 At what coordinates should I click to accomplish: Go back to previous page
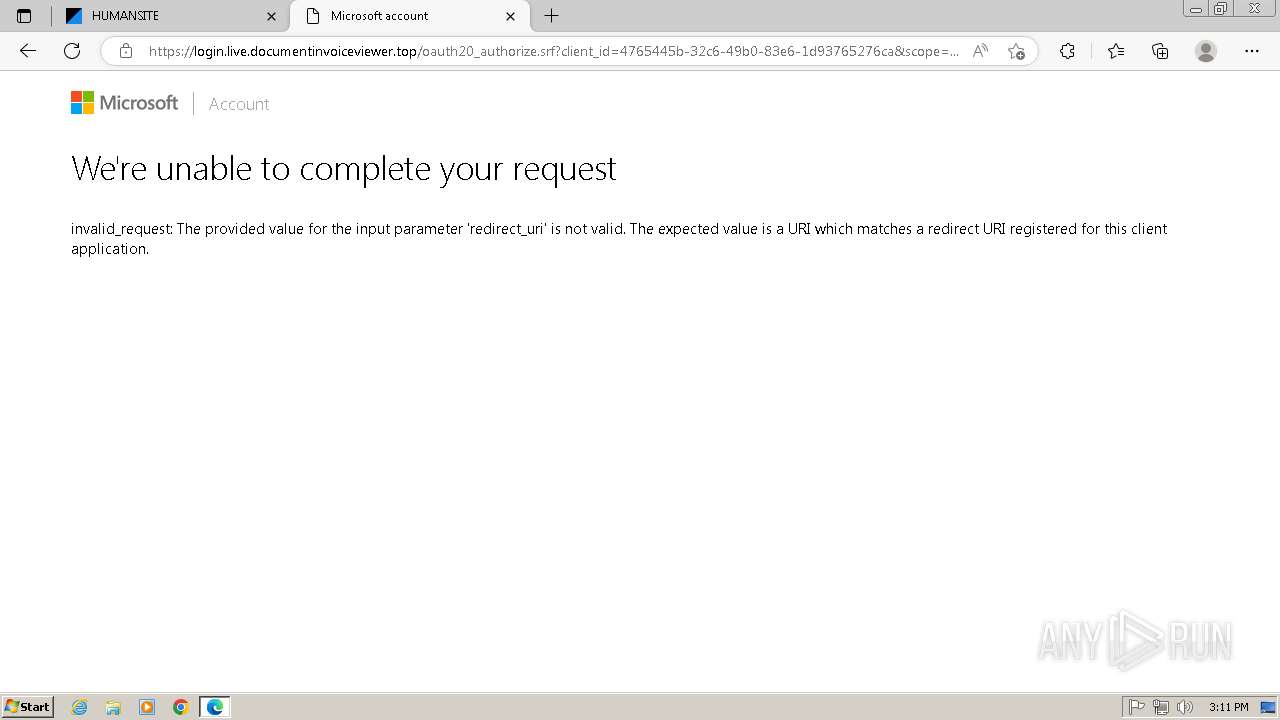coord(28,51)
